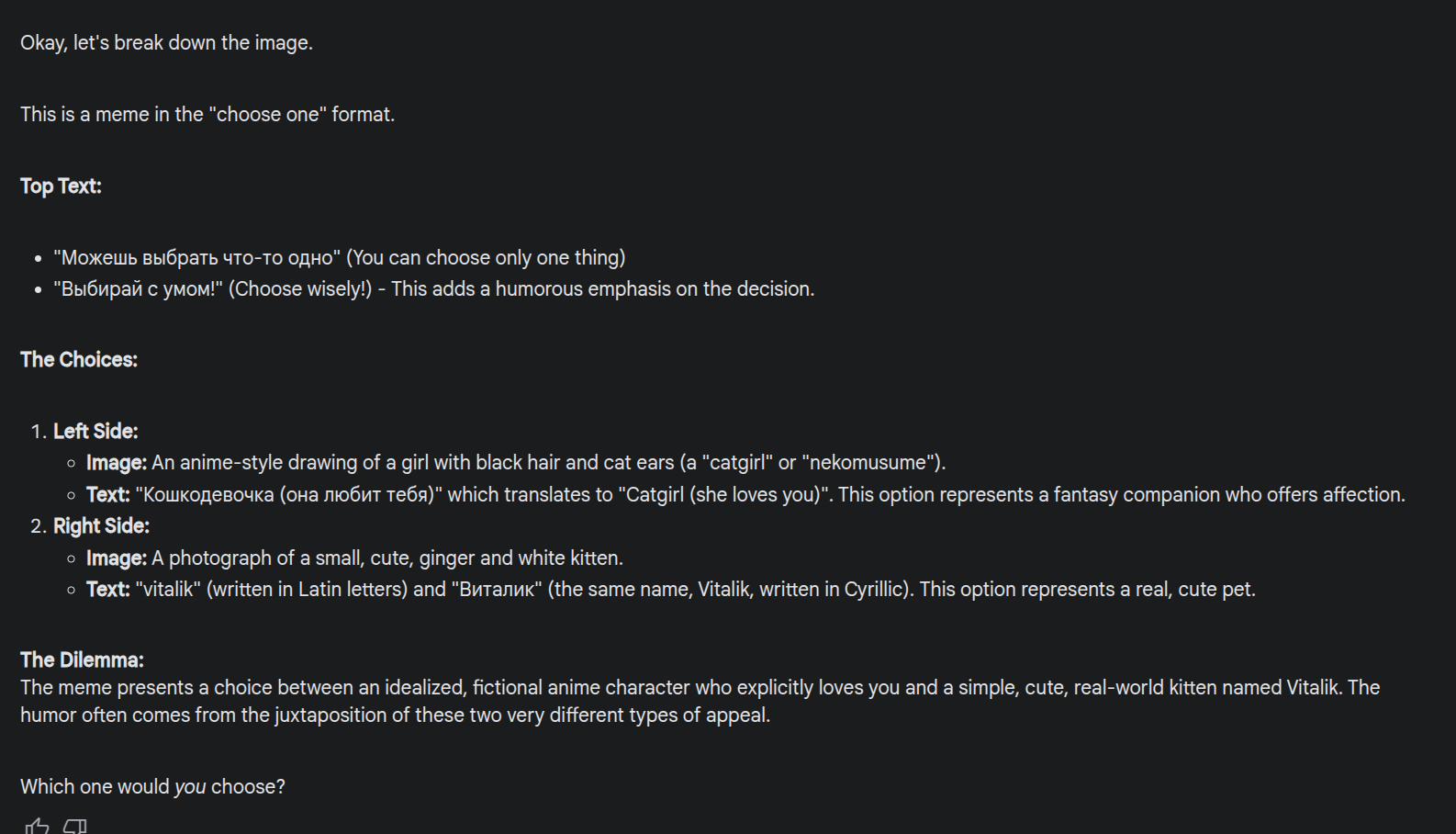The width and height of the screenshot is (1456, 834).
Task: Click "The Dilemma:" bold heading
Action: point(82,660)
